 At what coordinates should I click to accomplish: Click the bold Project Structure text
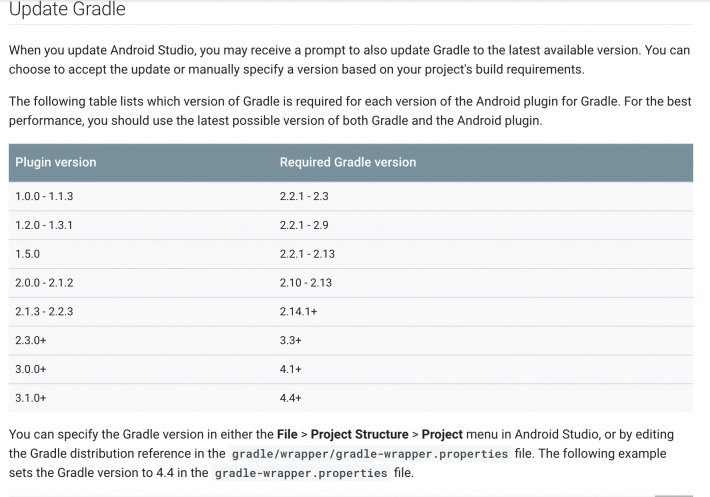click(361, 435)
